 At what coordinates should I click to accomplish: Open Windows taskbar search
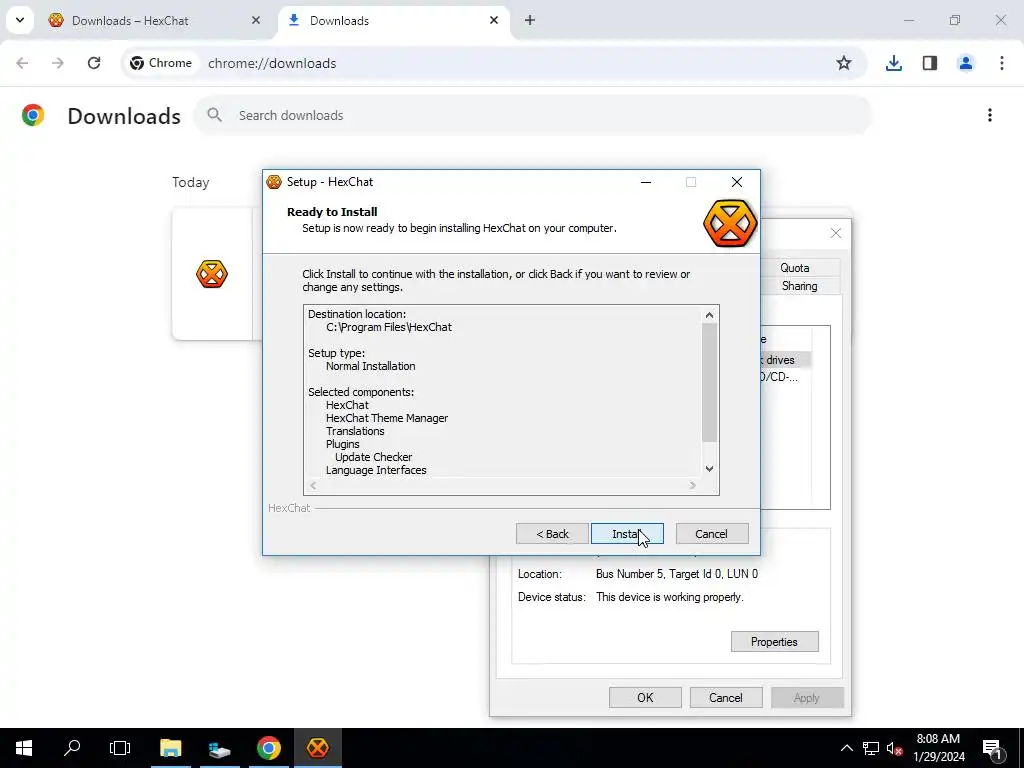[x=72, y=748]
